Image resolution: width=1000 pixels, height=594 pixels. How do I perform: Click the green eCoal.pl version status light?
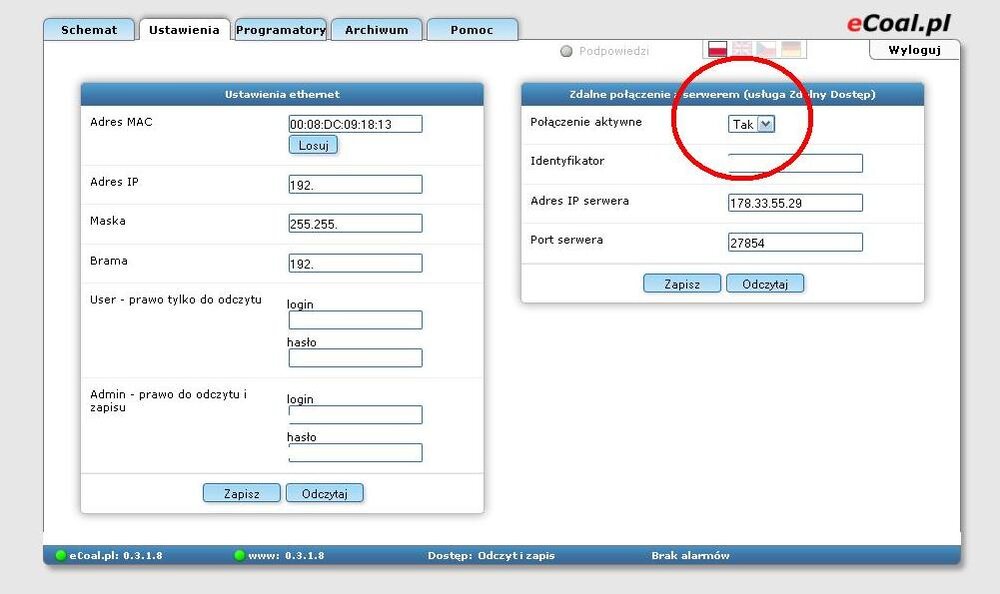[61, 556]
